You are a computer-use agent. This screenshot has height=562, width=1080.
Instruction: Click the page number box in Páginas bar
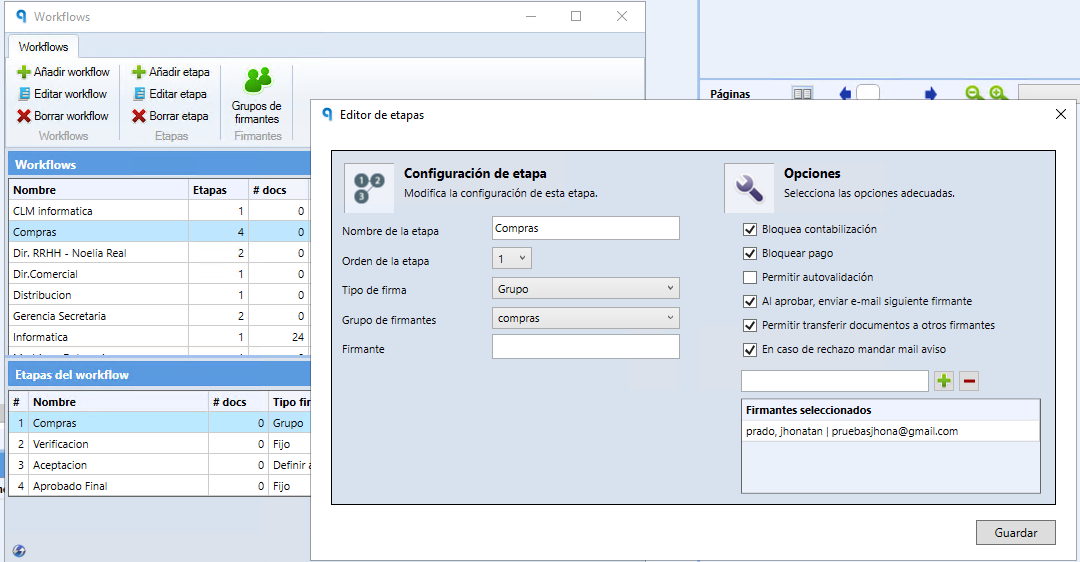pyautogui.click(x=868, y=93)
